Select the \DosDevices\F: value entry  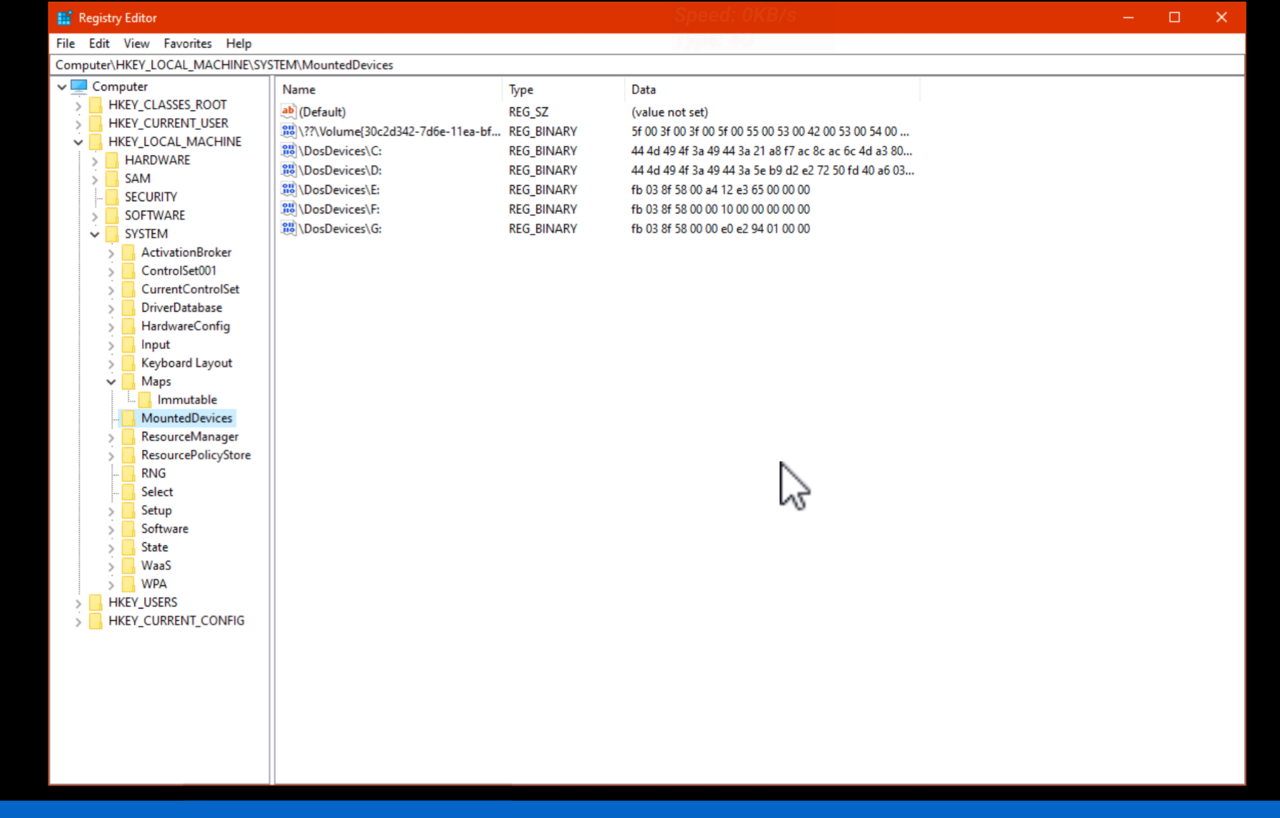[339, 210]
